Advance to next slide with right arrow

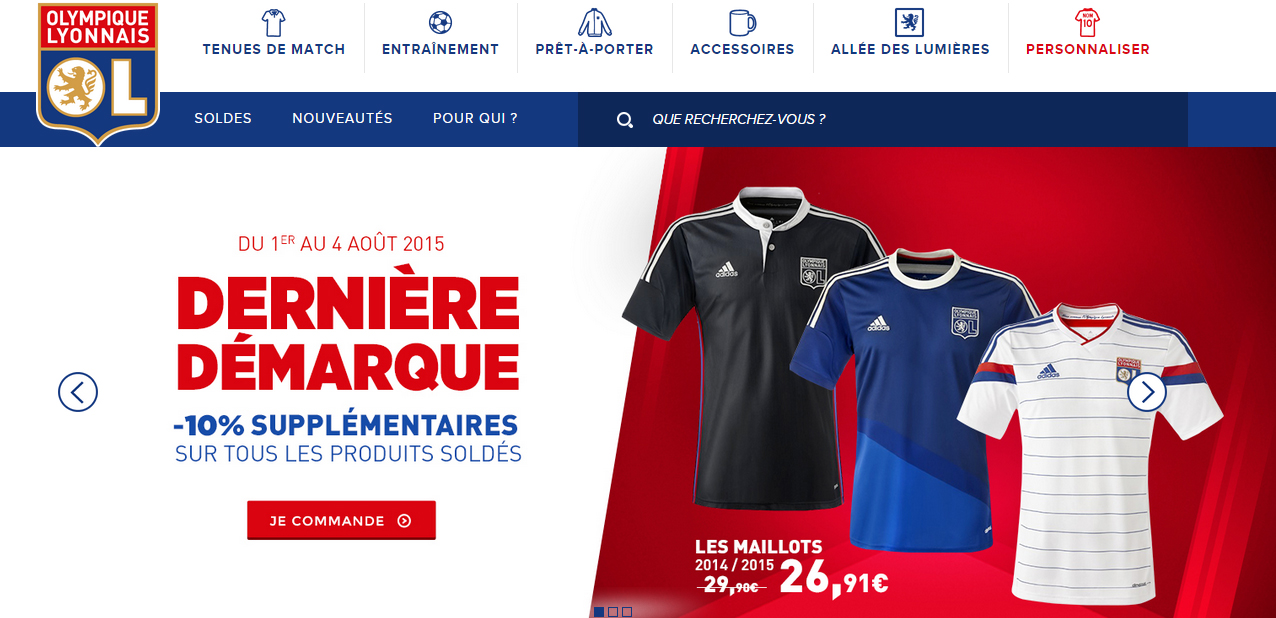click(x=1147, y=391)
